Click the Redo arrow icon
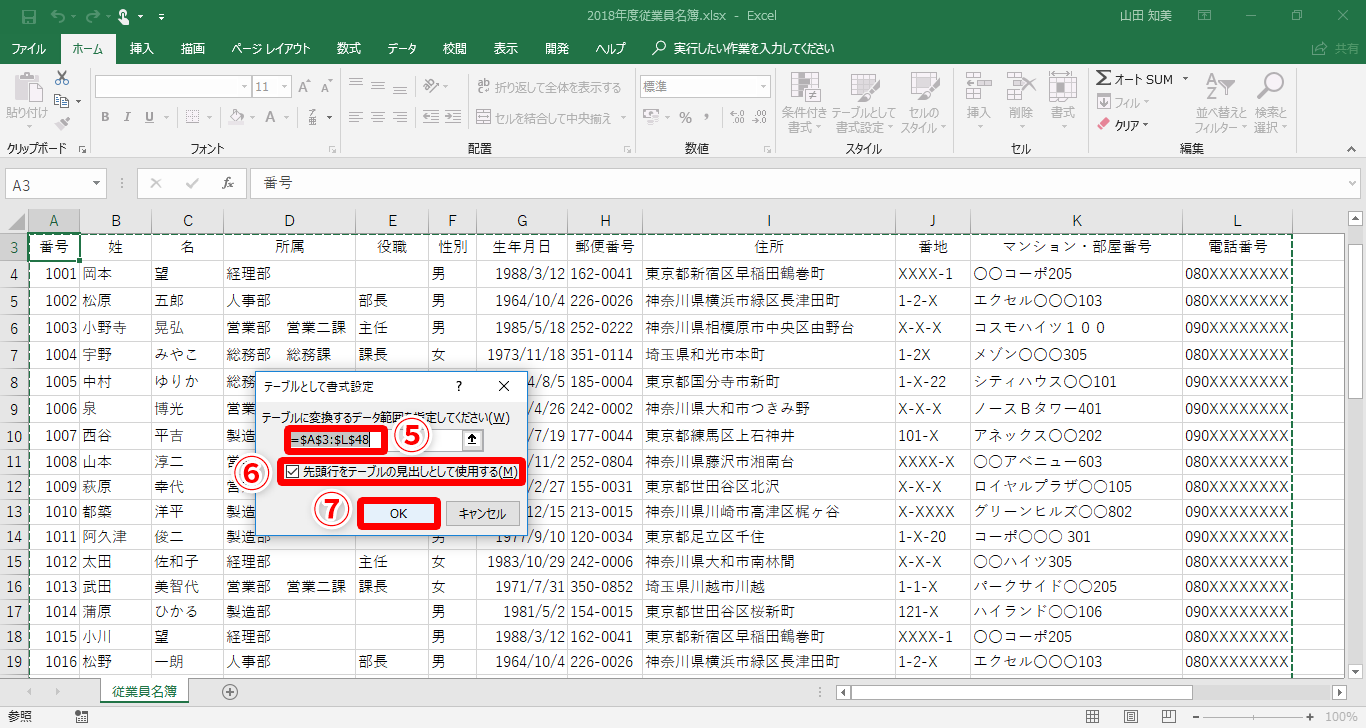1366x728 pixels. 92,17
